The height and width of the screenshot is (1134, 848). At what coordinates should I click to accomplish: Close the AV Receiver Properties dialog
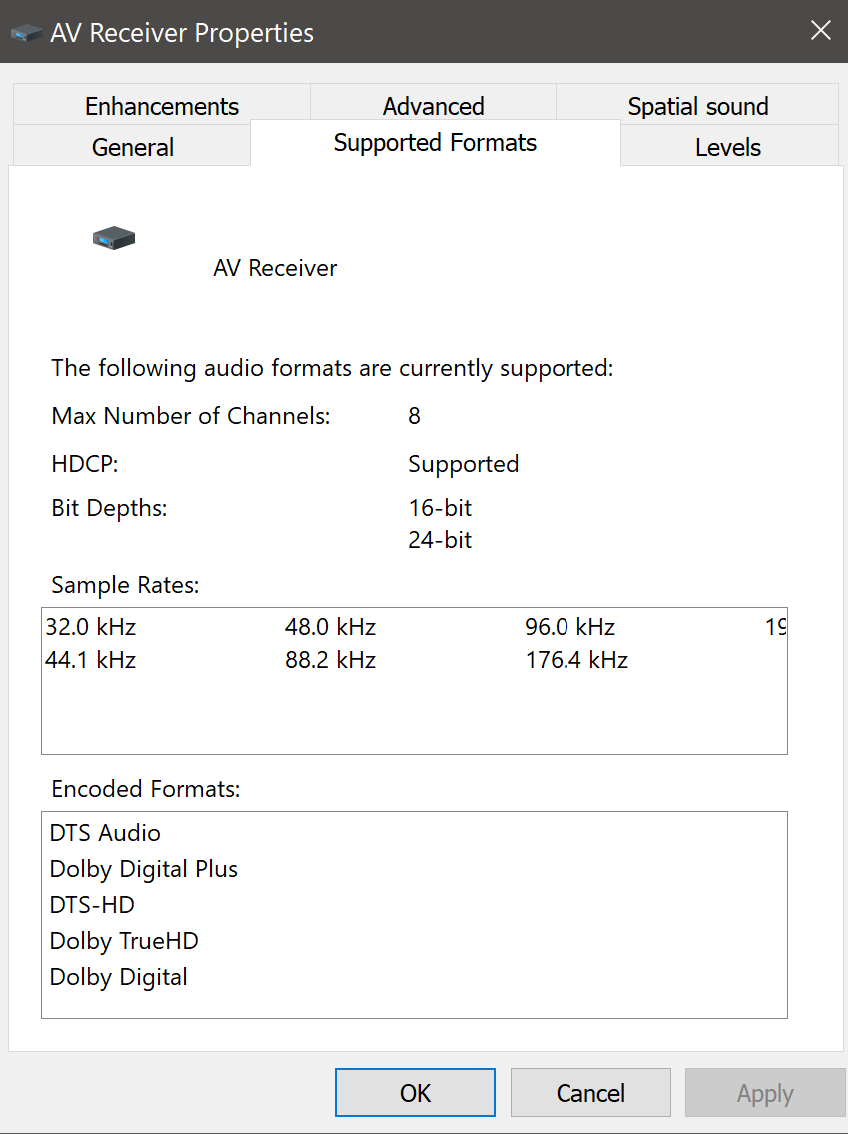(820, 31)
